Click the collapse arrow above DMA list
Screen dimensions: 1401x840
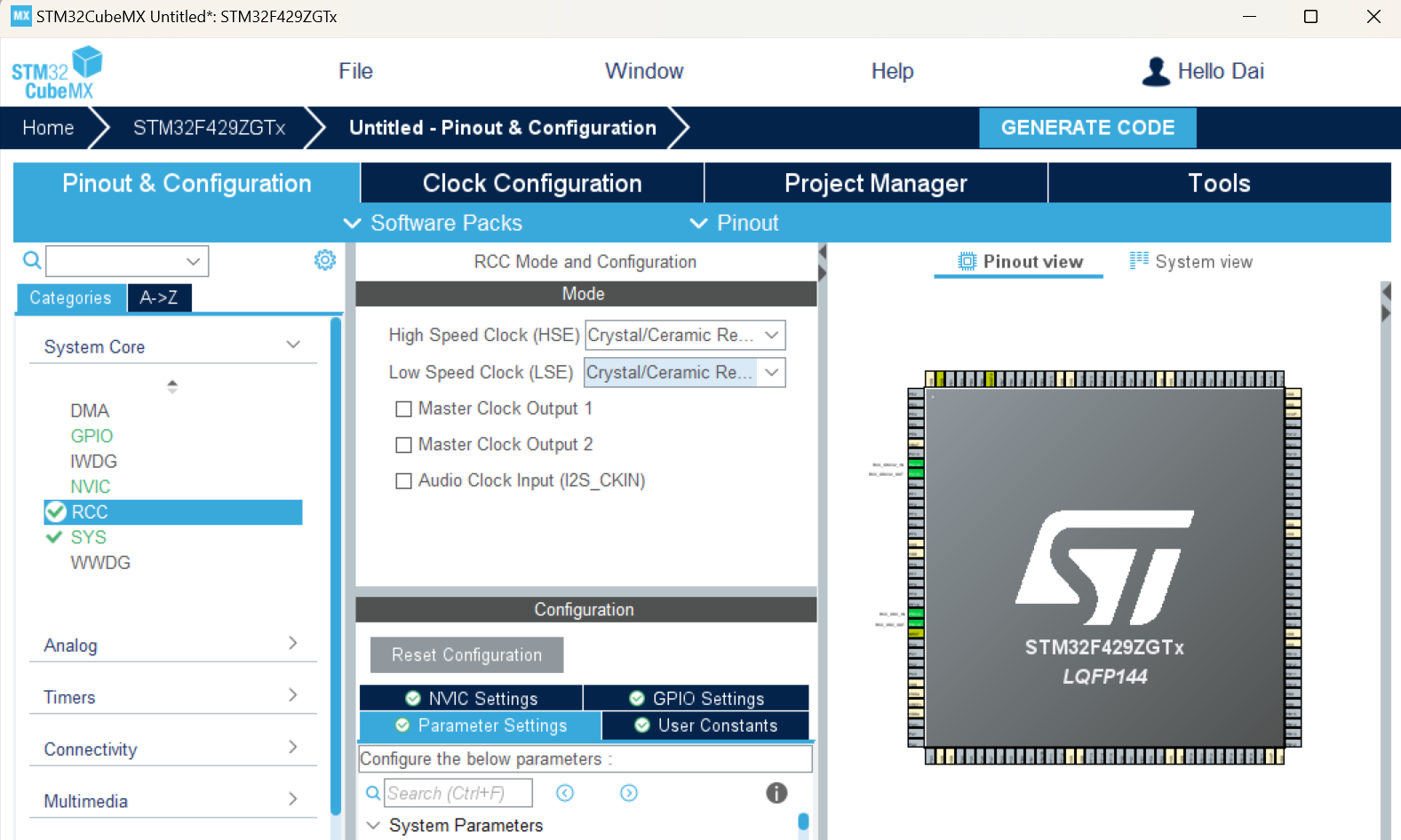coord(172,386)
